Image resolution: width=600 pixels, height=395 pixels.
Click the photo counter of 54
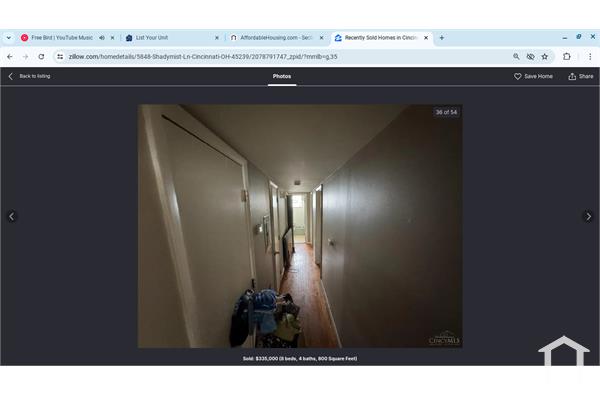point(446,112)
